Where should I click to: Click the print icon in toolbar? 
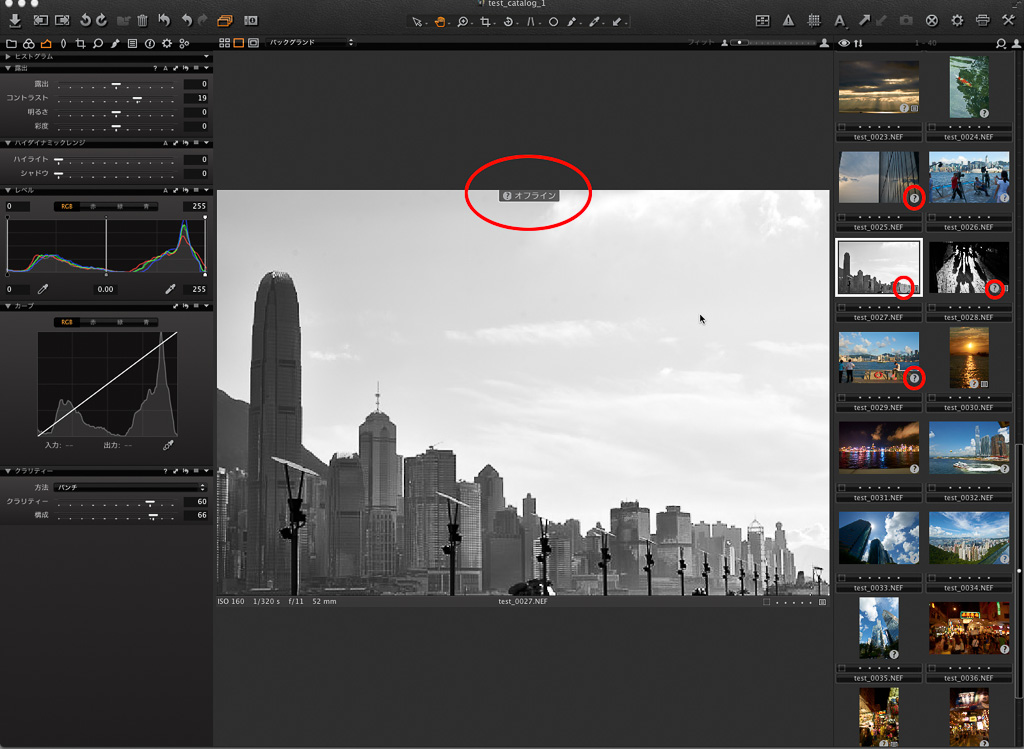(x=982, y=20)
